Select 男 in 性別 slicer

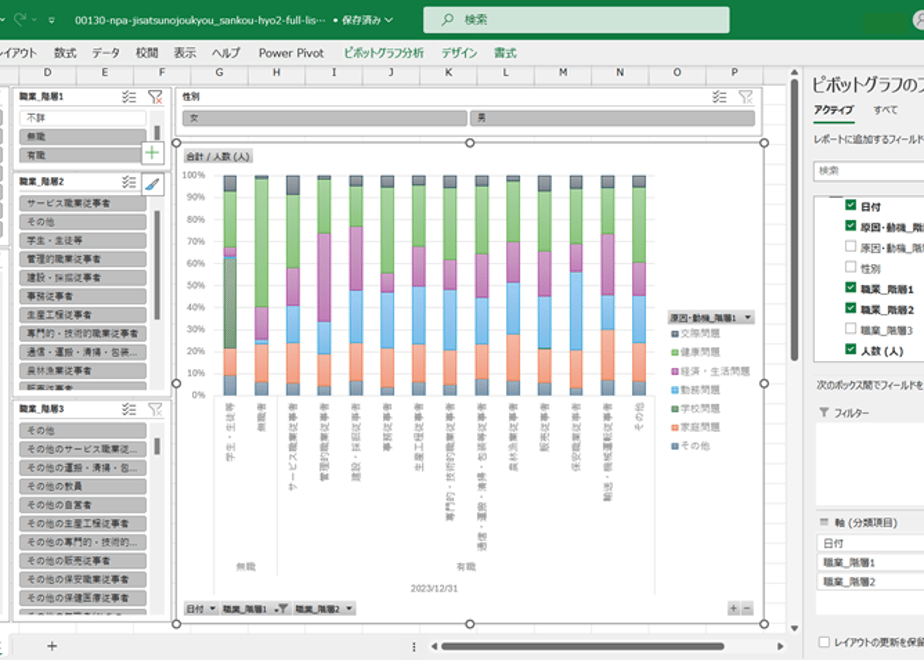612,118
